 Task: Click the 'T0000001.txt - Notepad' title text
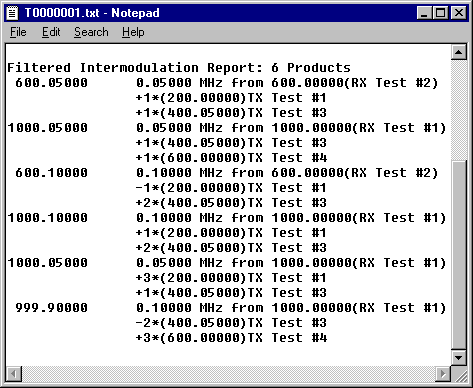click(92, 13)
